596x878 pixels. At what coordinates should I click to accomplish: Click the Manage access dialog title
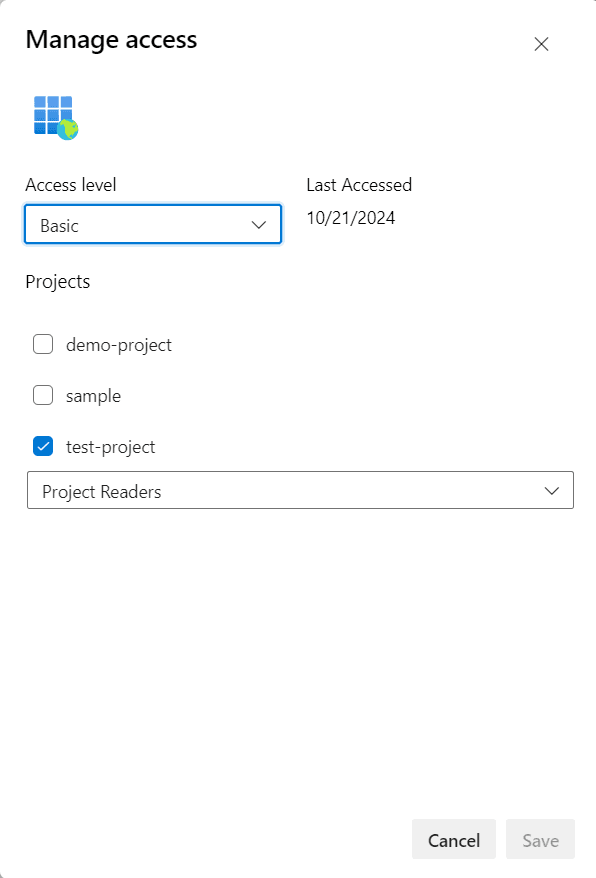[111, 40]
